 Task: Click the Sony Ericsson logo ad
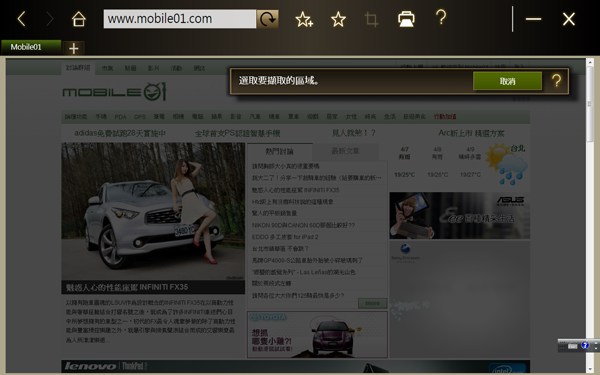coord(405,253)
